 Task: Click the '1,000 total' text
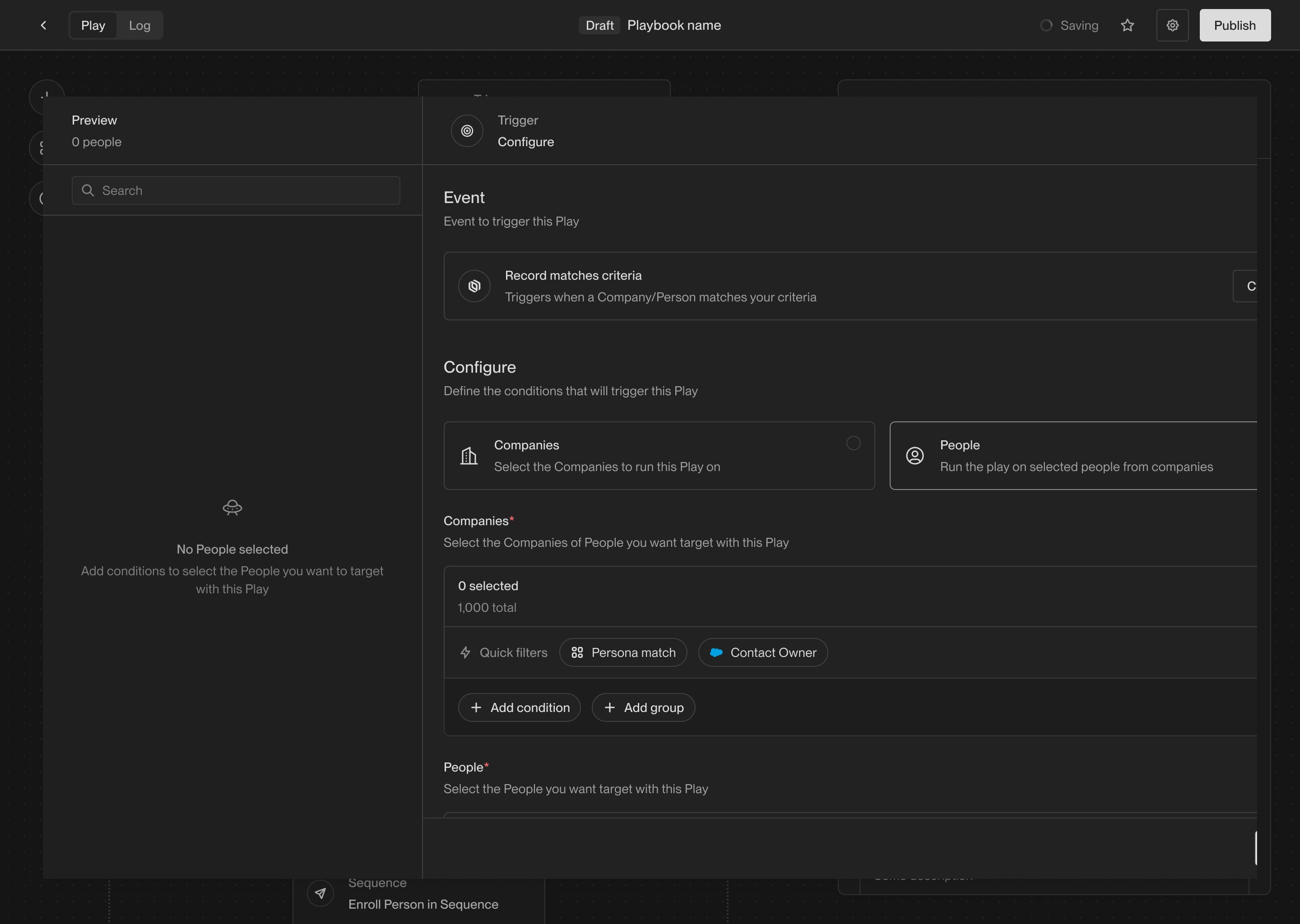tap(487, 607)
